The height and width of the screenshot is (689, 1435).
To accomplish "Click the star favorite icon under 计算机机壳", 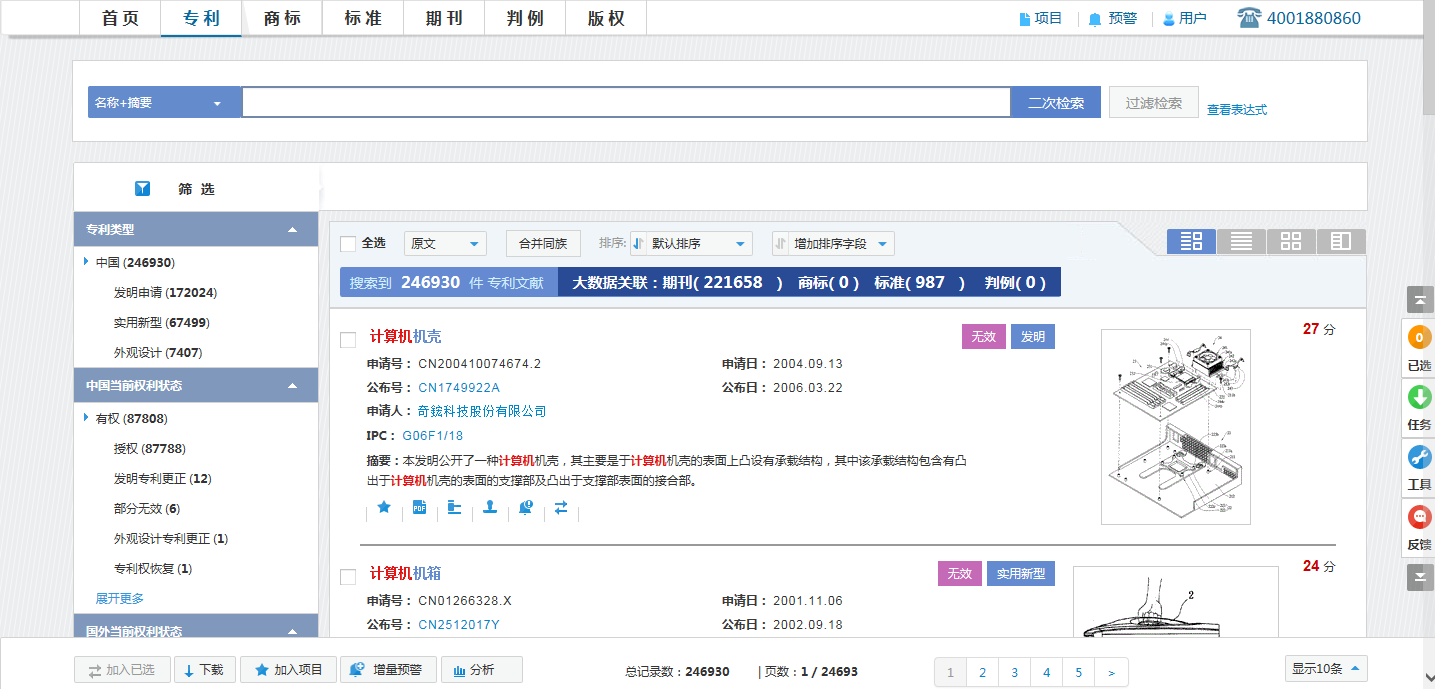I will 384,508.
